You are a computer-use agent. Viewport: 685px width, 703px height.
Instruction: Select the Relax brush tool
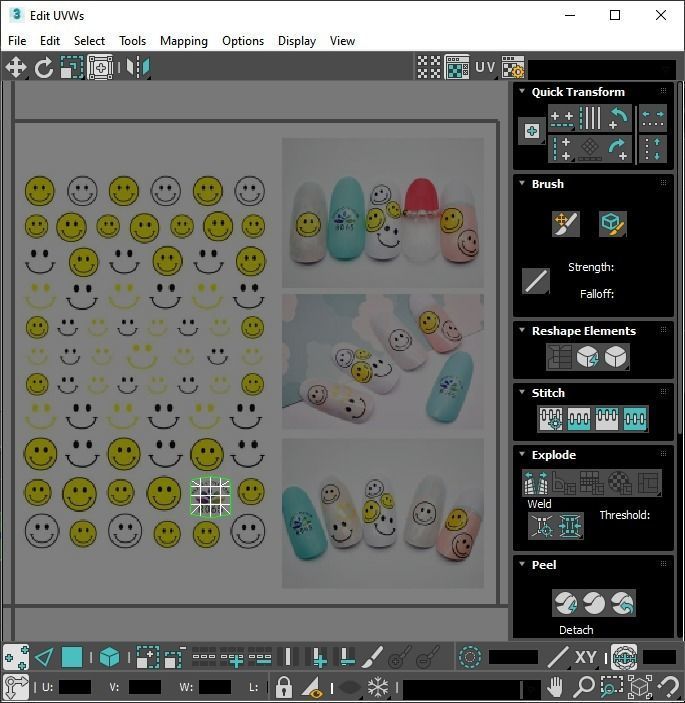612,224
